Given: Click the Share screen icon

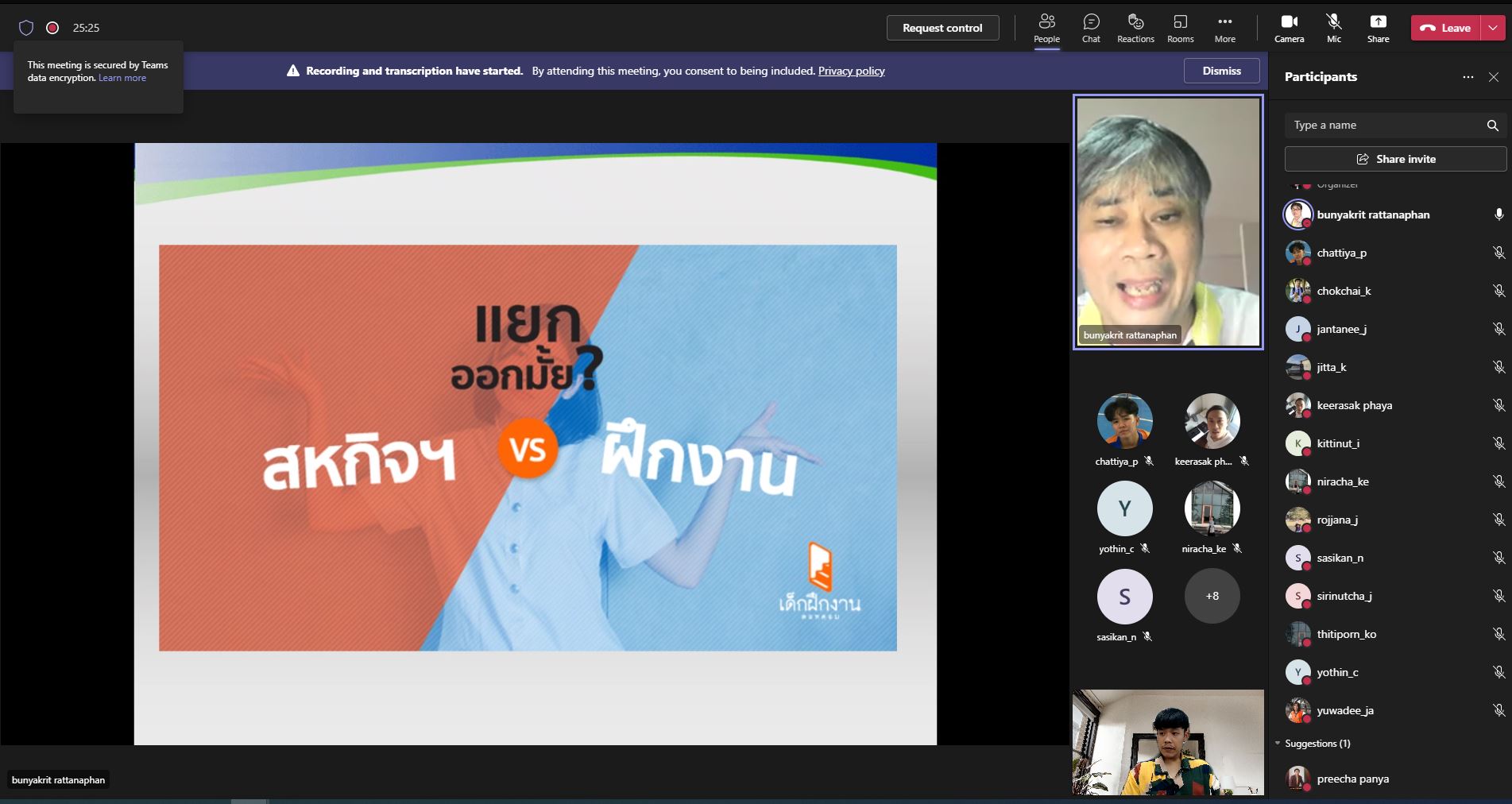Looking at the screenshot, I should [1378, 28].
